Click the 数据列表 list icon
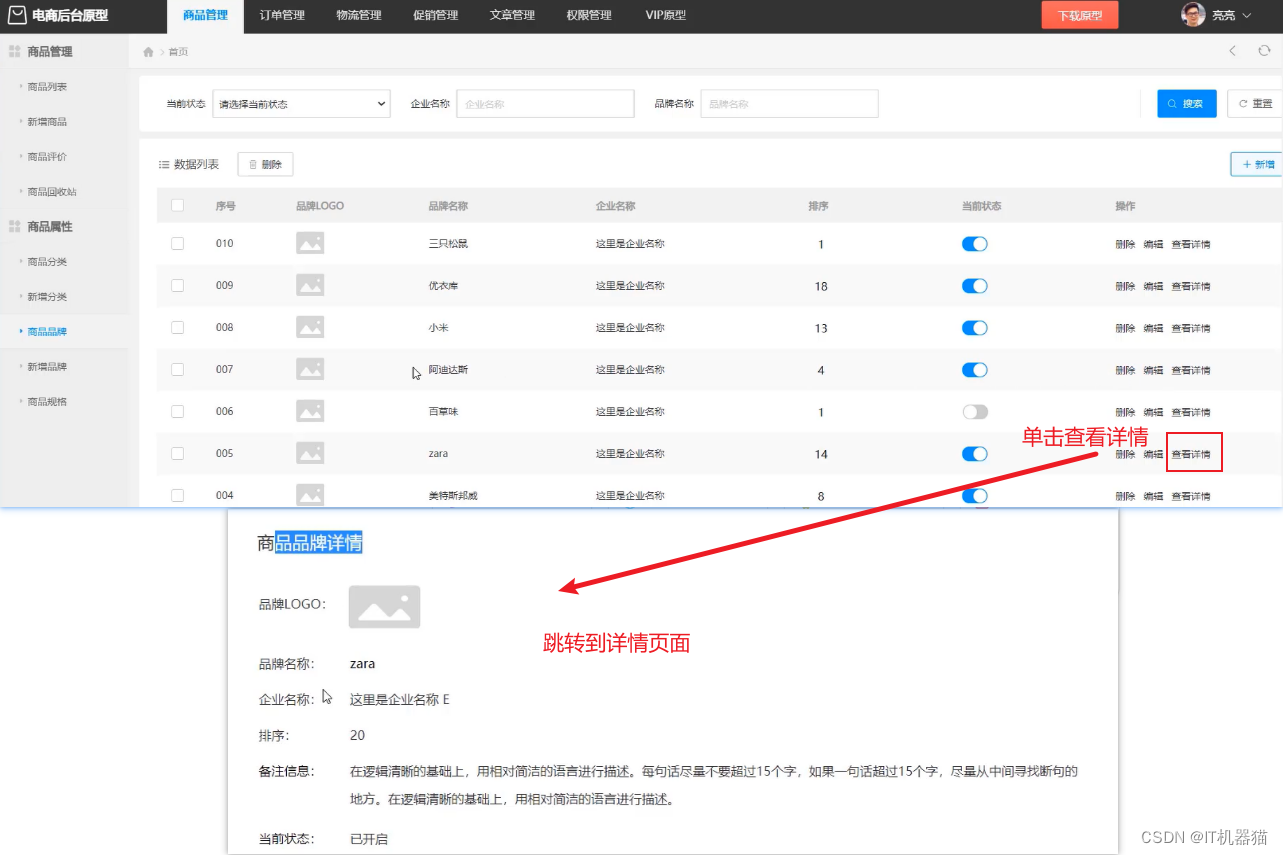1283x855 pixels. [x=164, y=164]
